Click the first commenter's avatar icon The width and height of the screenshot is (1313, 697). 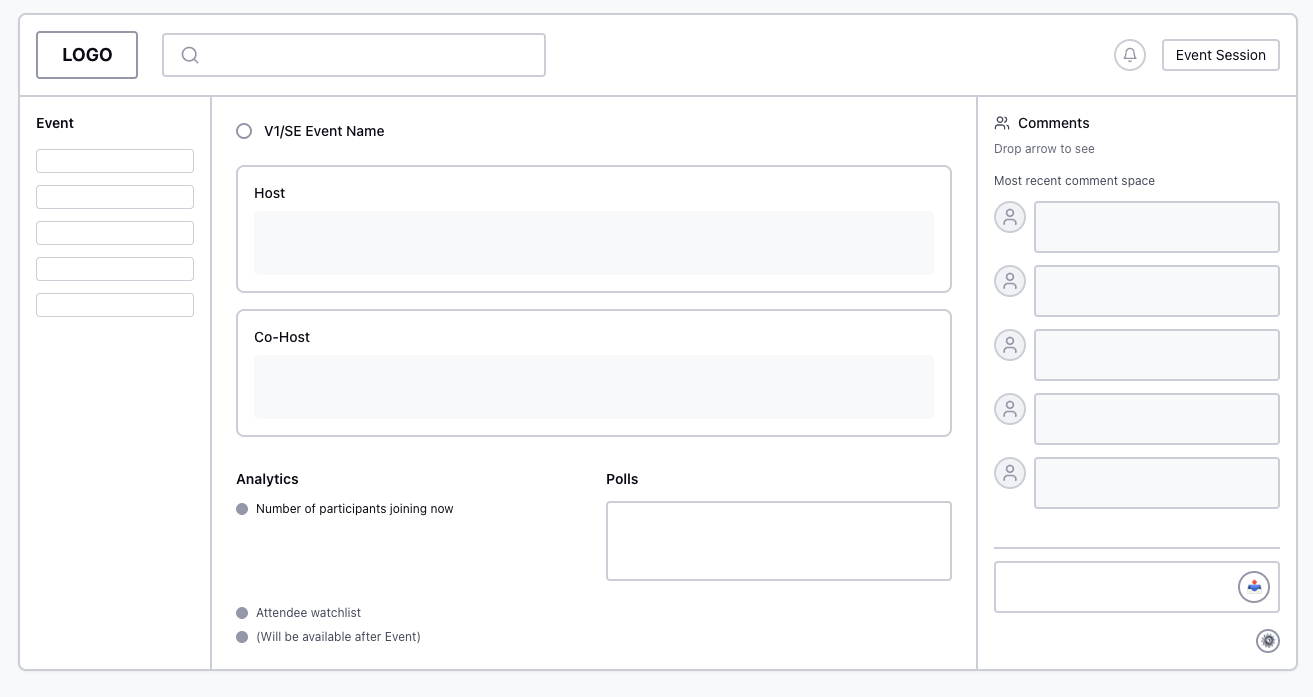point(1010,217)
